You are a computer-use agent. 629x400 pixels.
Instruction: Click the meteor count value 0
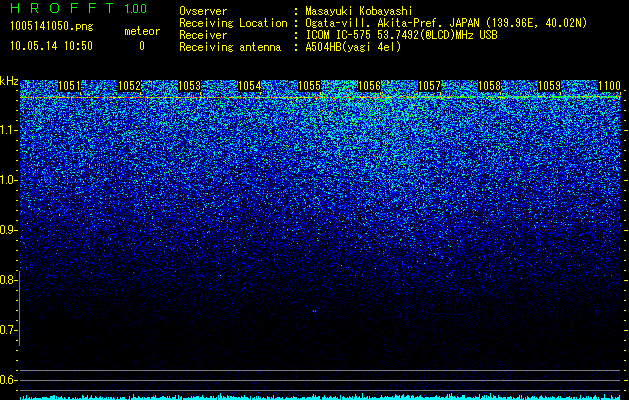[x=142, y=46]
